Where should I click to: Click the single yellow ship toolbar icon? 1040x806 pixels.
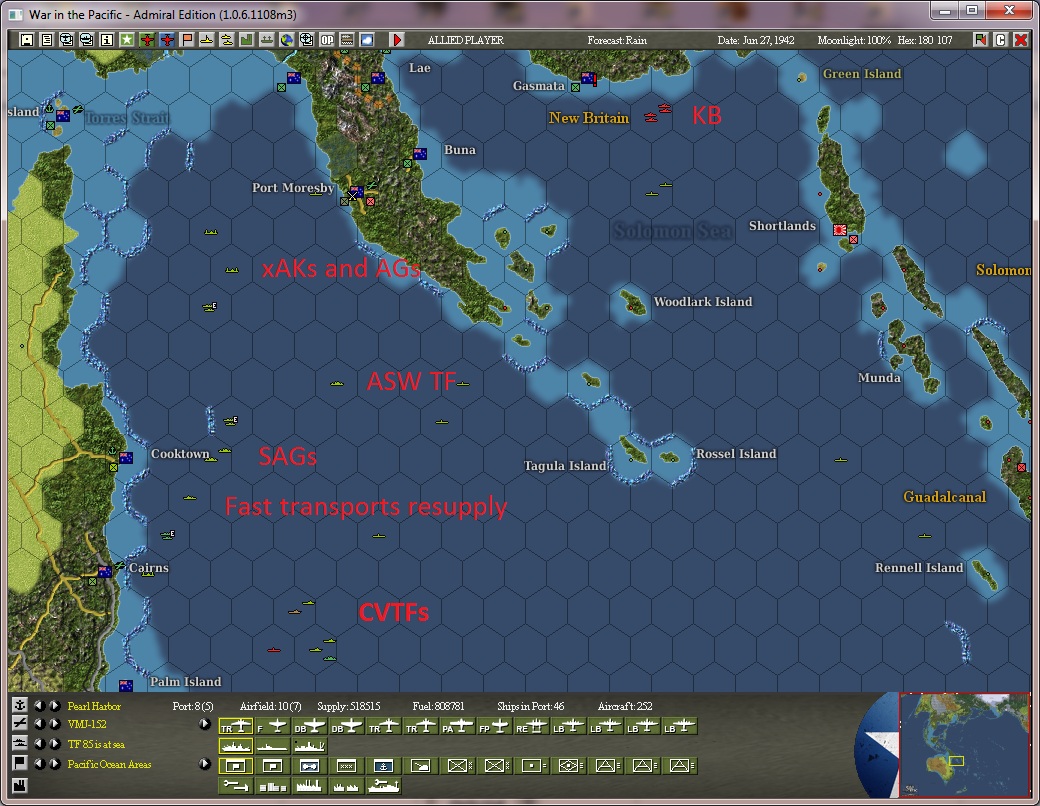click(x=206, y=40)
